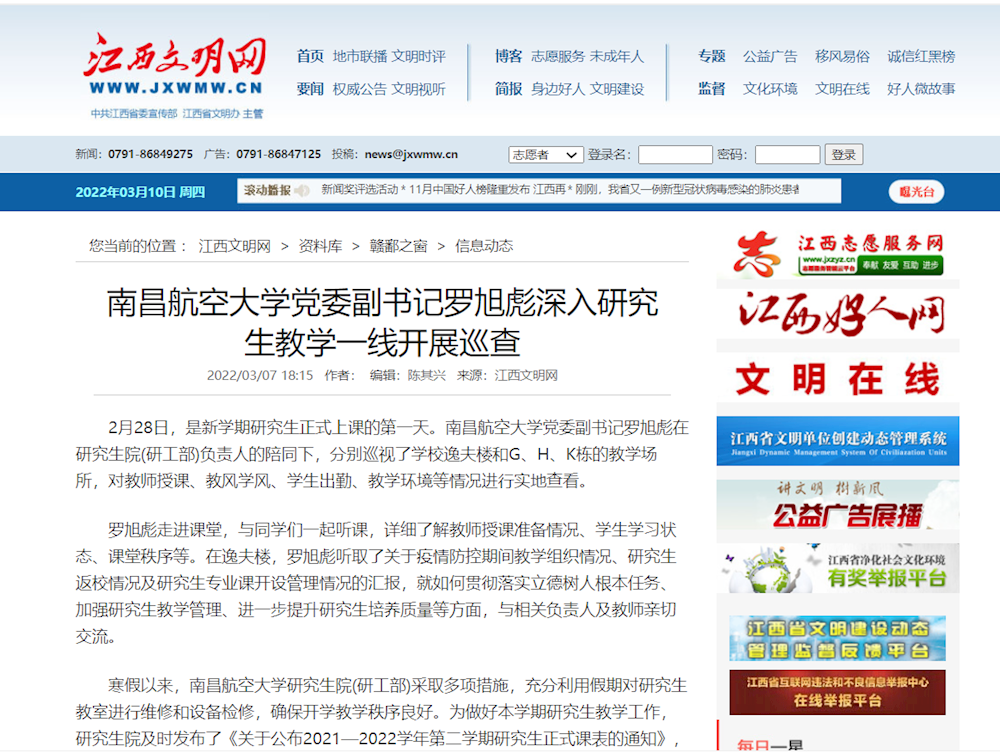The width and height of the screenshot is (1000, 753).
Task: Select 公益广告 in the top navigation
Action: pos(770,56)
